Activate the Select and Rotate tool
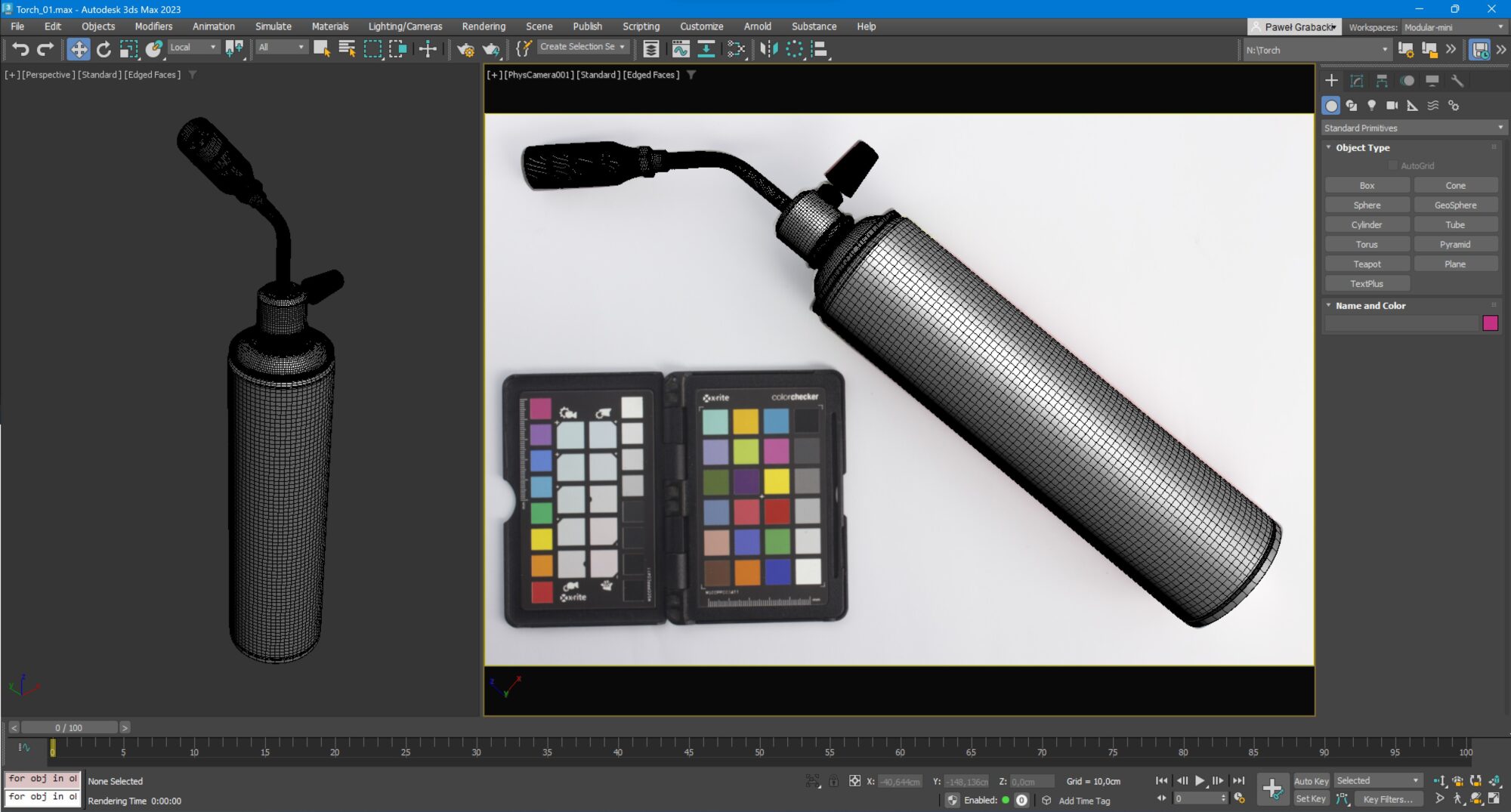The image size is (1511, 812). [x=104, y=49]
